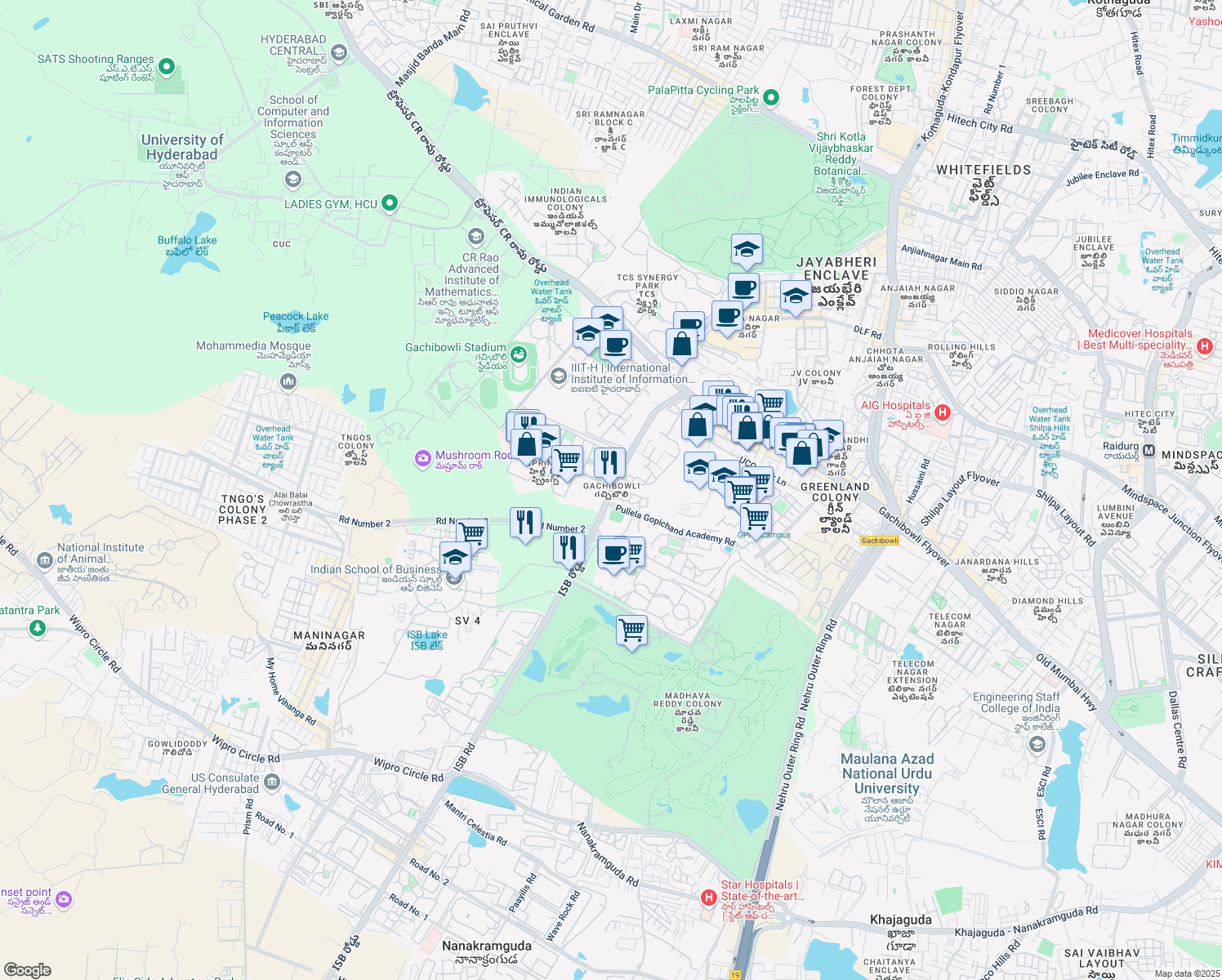Click the restaurant marker above Gachibowli label

[609, 464]
